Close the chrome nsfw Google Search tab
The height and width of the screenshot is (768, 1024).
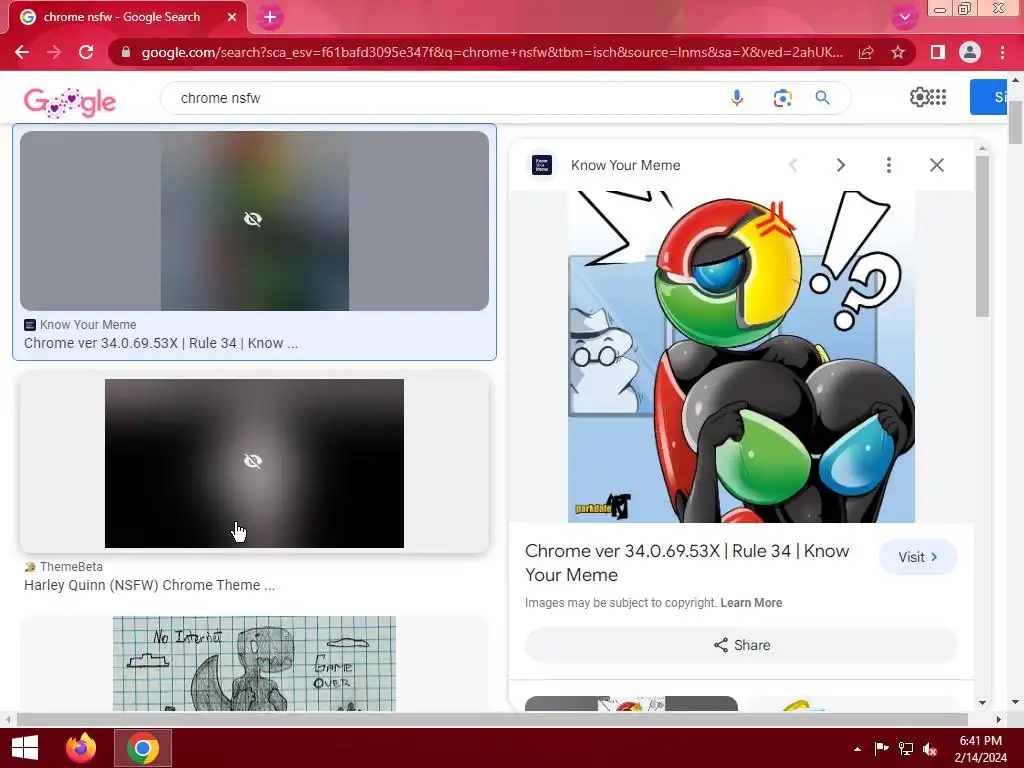click(x=232, y=17)
